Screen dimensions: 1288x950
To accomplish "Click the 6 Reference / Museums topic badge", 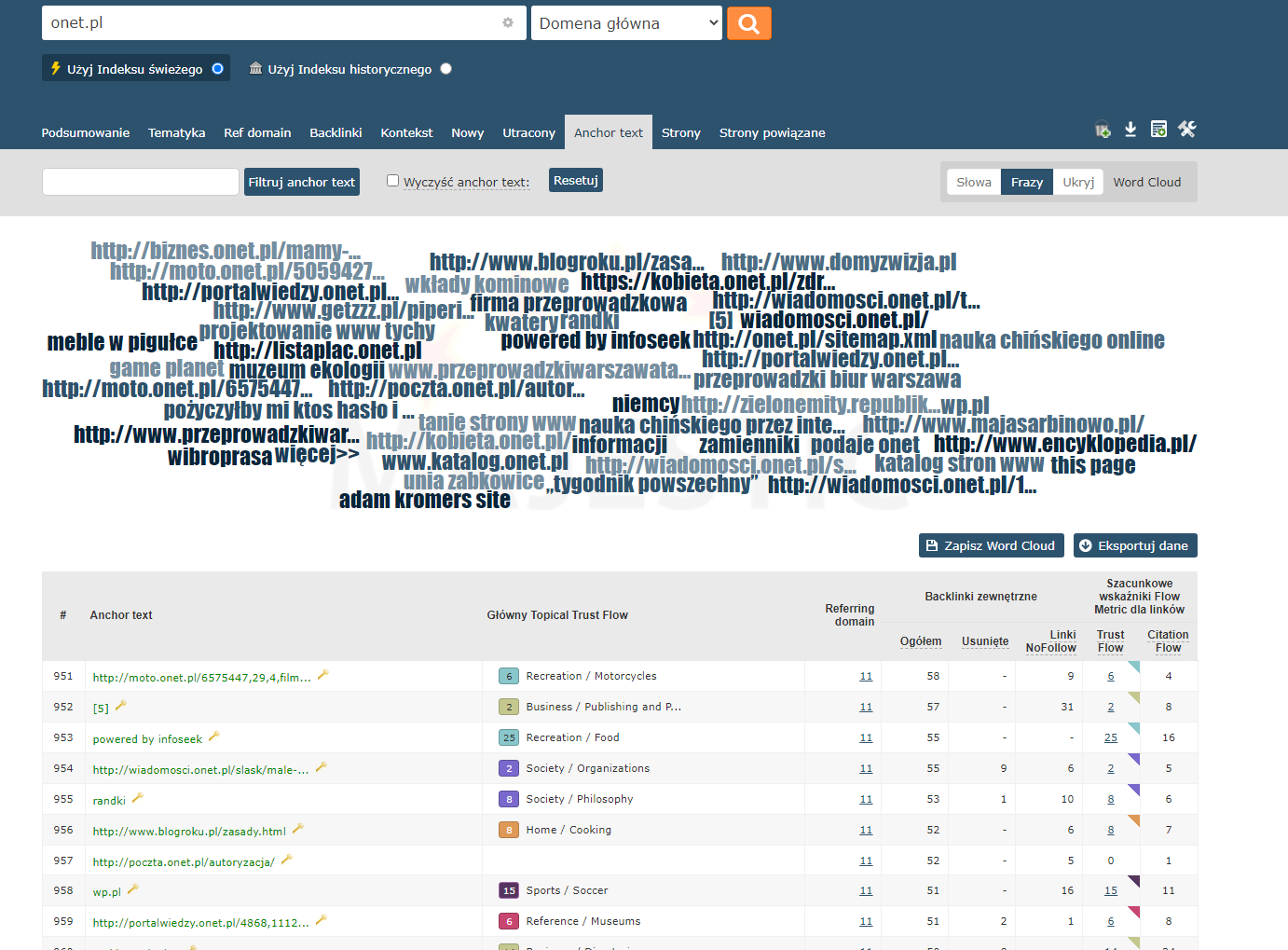I will coord(509,921).
